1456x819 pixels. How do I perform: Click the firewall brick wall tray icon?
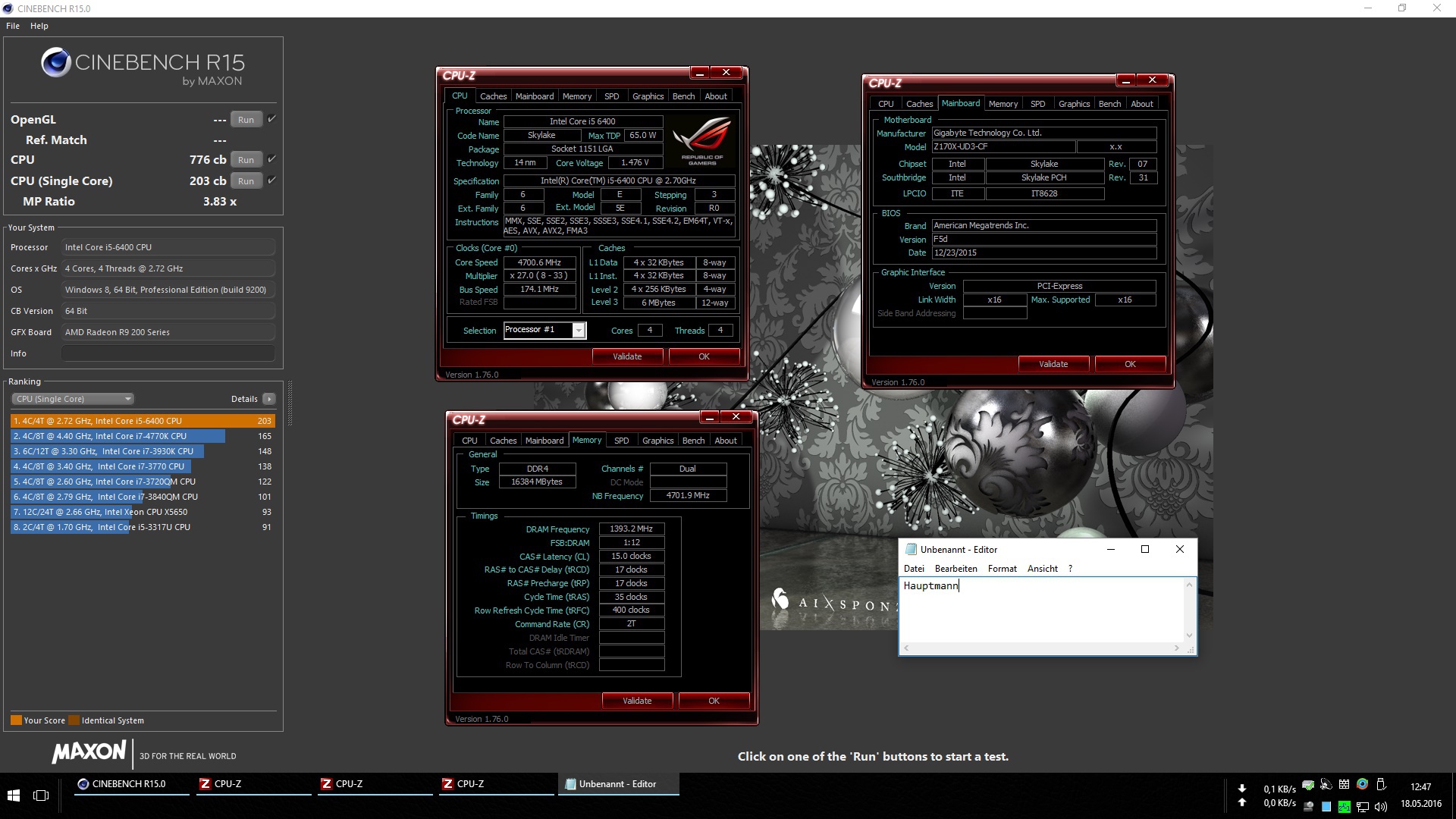click(1344, 785)
